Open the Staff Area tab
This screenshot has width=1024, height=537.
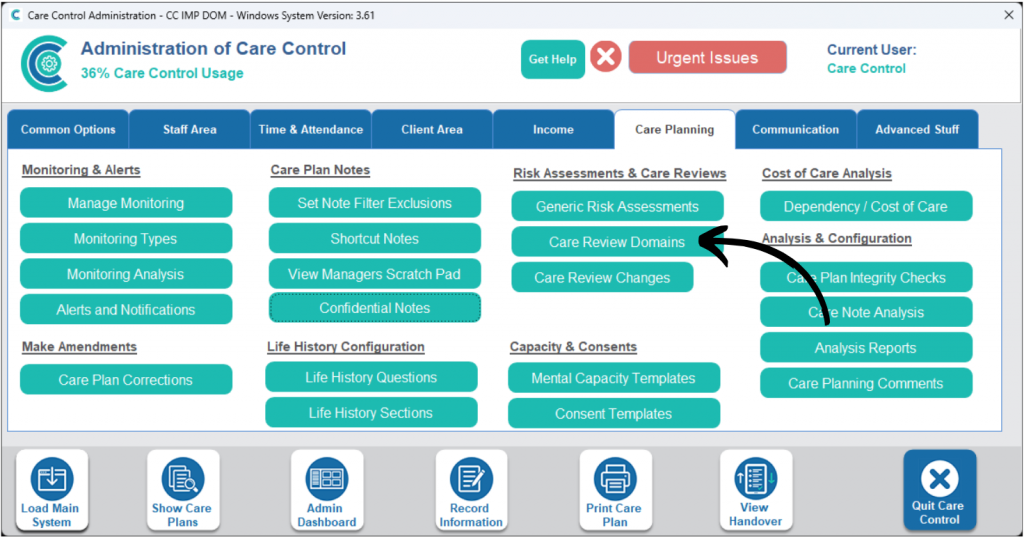(189, 129)
